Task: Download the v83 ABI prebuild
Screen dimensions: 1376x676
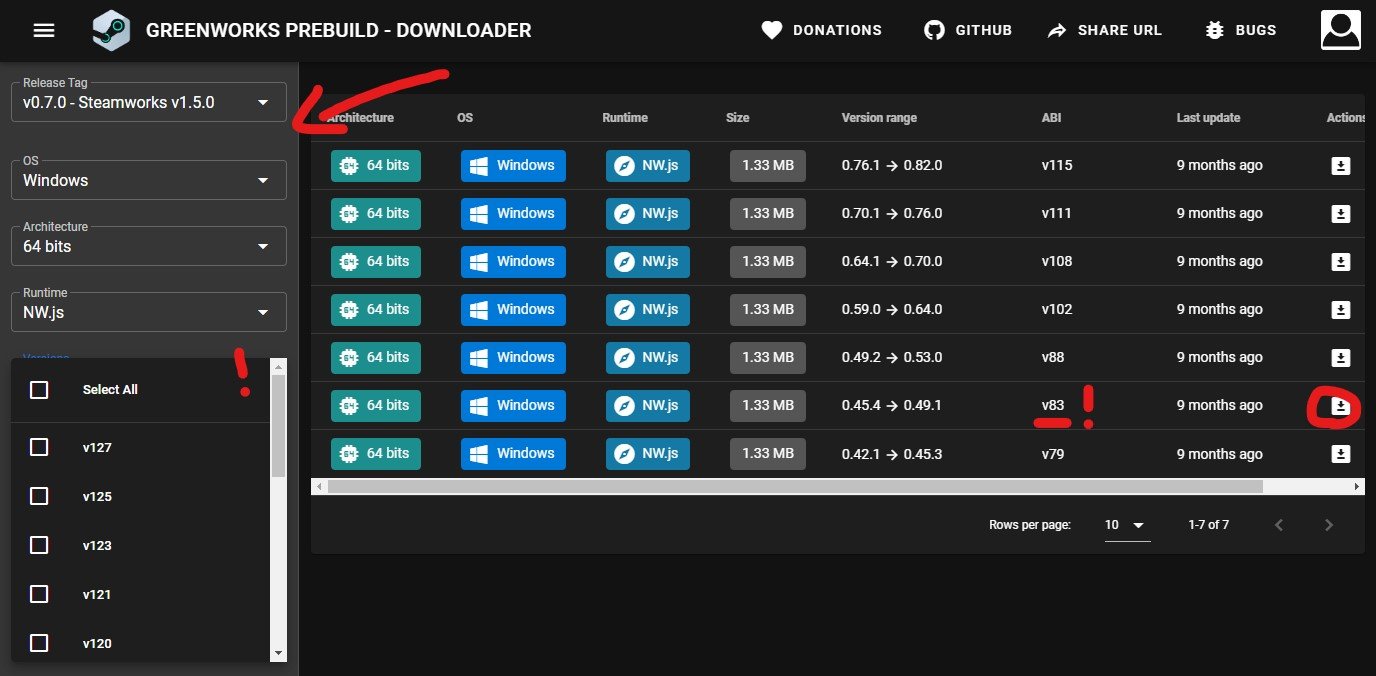Action: coord(1341,406)
